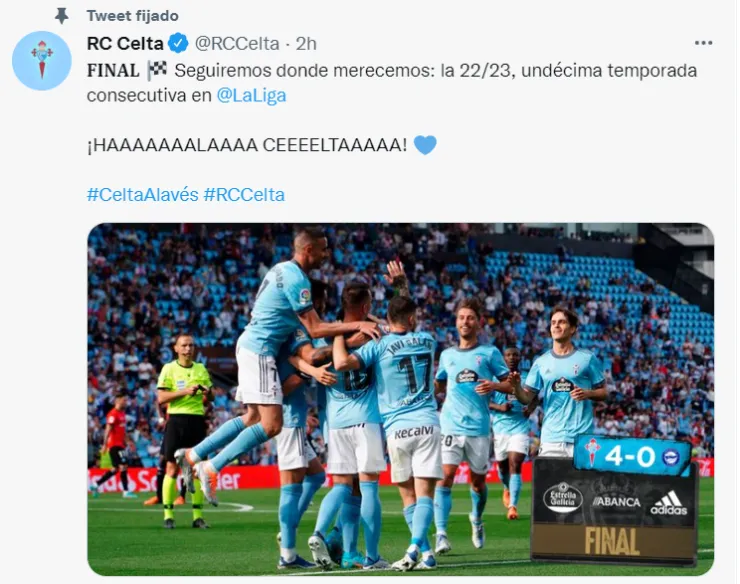Click the Tweet fijado label
The image size is (740, 584).
click(133, 16)
